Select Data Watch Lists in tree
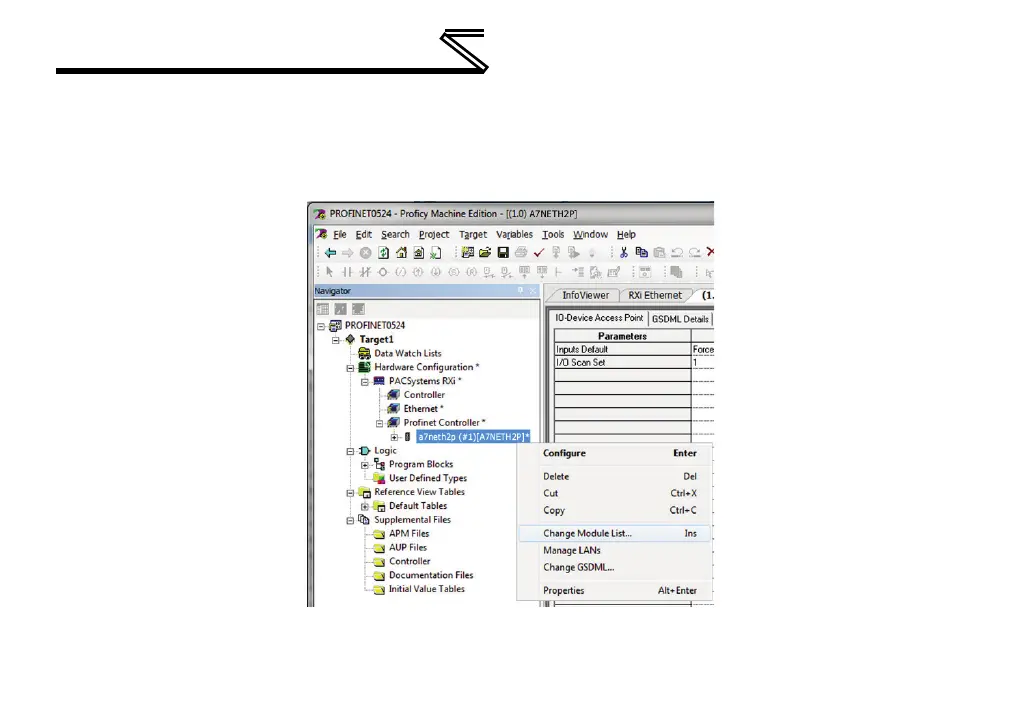 (x=407, y=353)
